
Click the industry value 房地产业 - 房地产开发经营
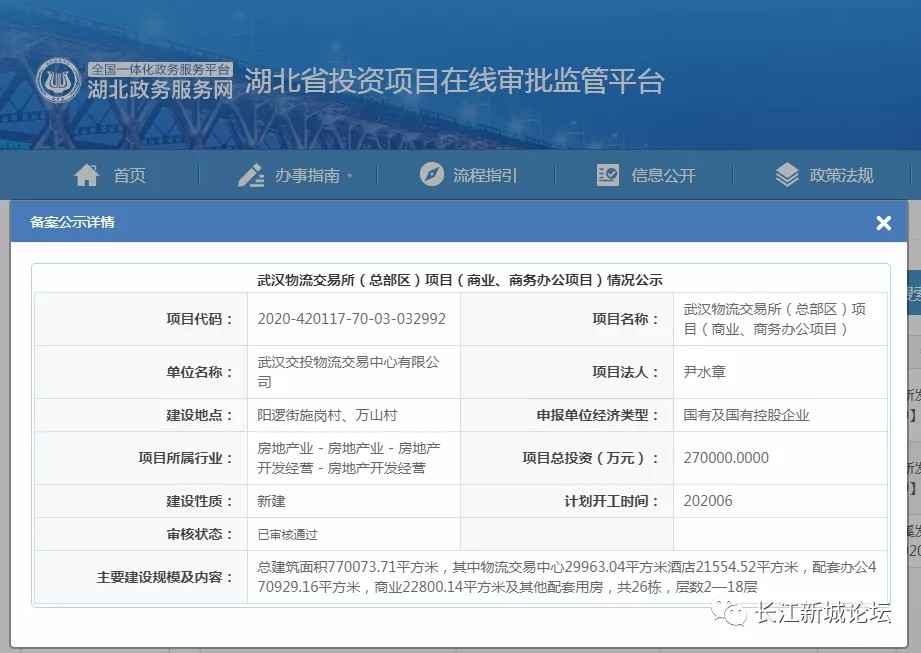coord(349,458)
